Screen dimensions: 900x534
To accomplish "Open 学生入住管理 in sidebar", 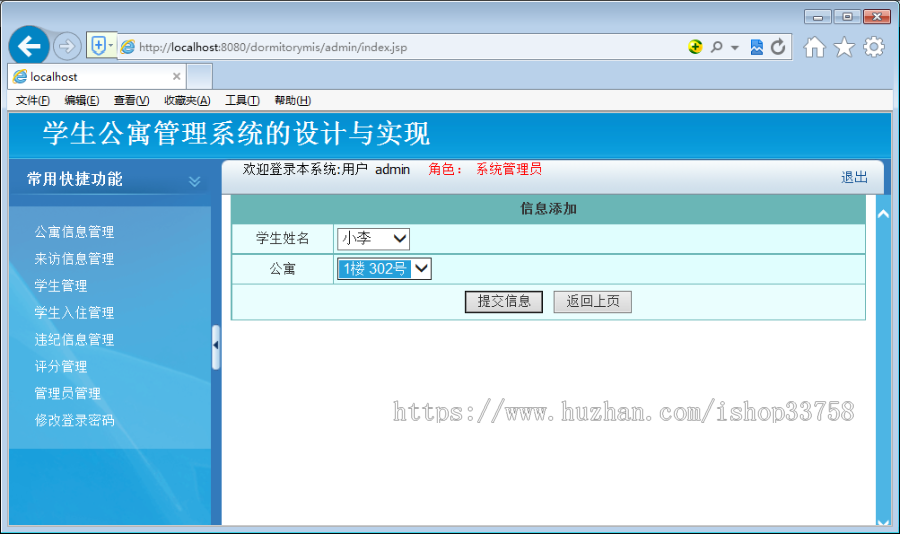I will tap(74, 313).
